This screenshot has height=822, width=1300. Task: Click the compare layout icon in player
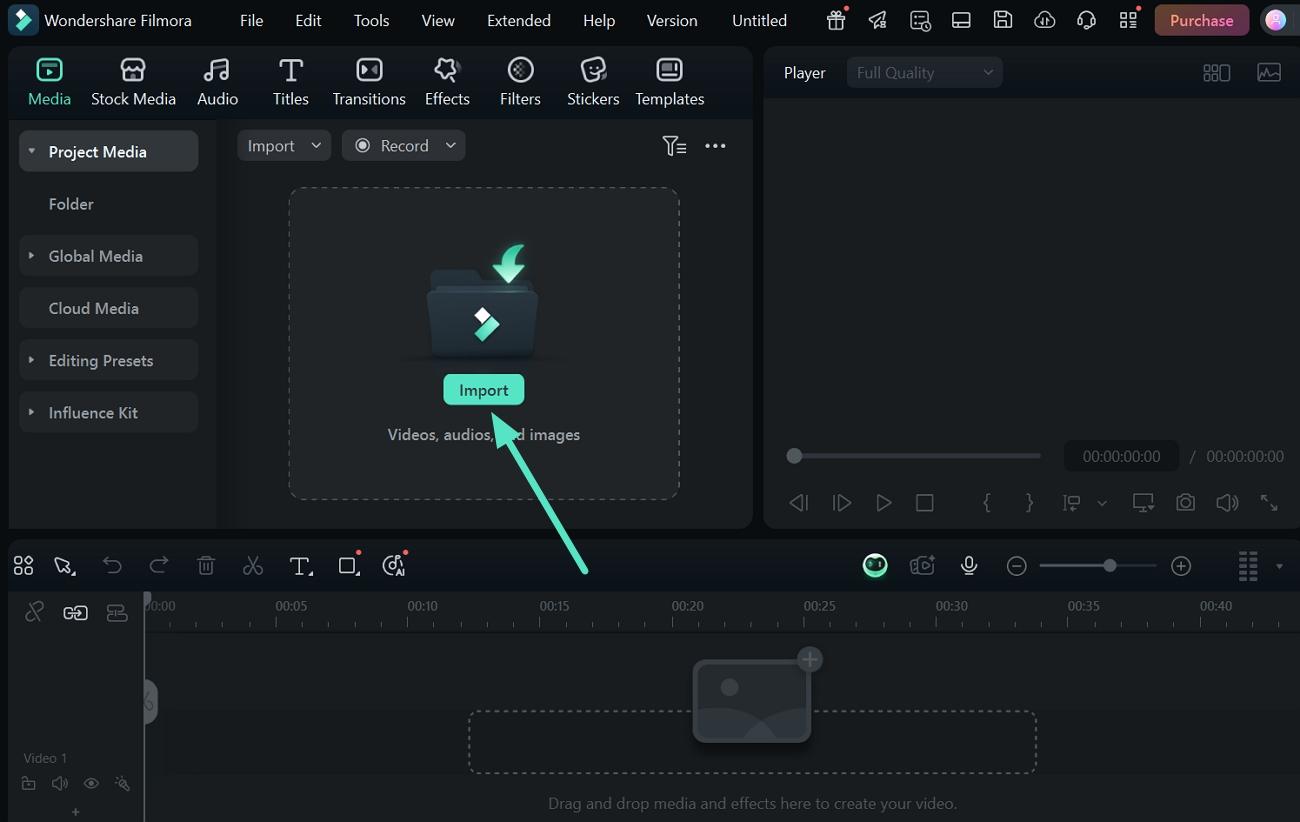coord(1216,73)
